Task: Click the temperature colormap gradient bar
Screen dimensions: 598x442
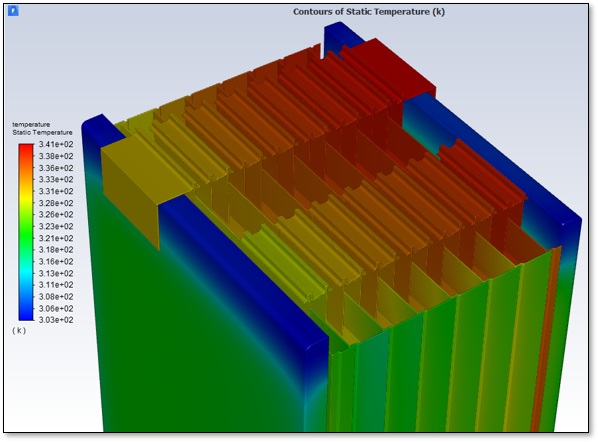Action: (x=26, y=232)
